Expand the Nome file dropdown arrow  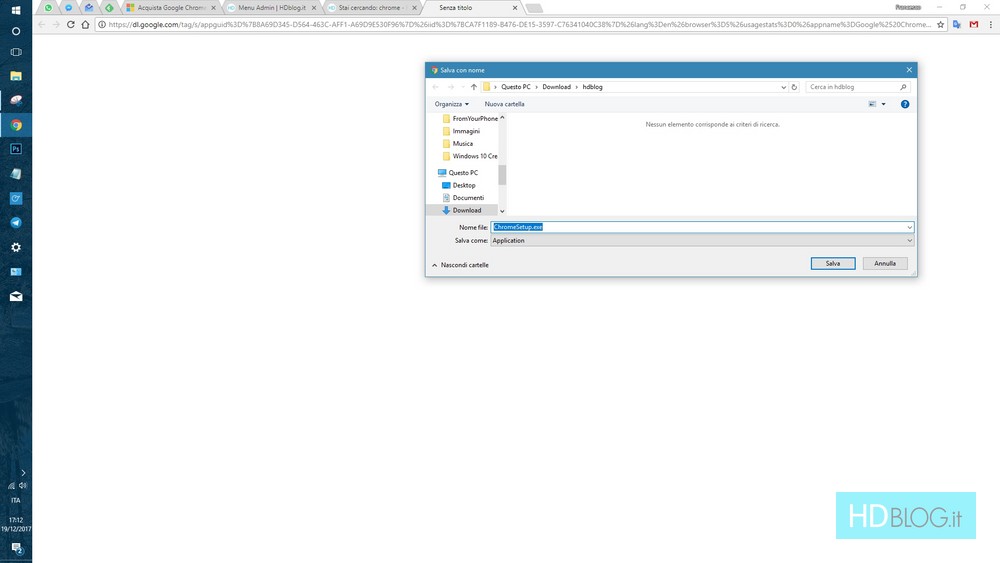909,227
